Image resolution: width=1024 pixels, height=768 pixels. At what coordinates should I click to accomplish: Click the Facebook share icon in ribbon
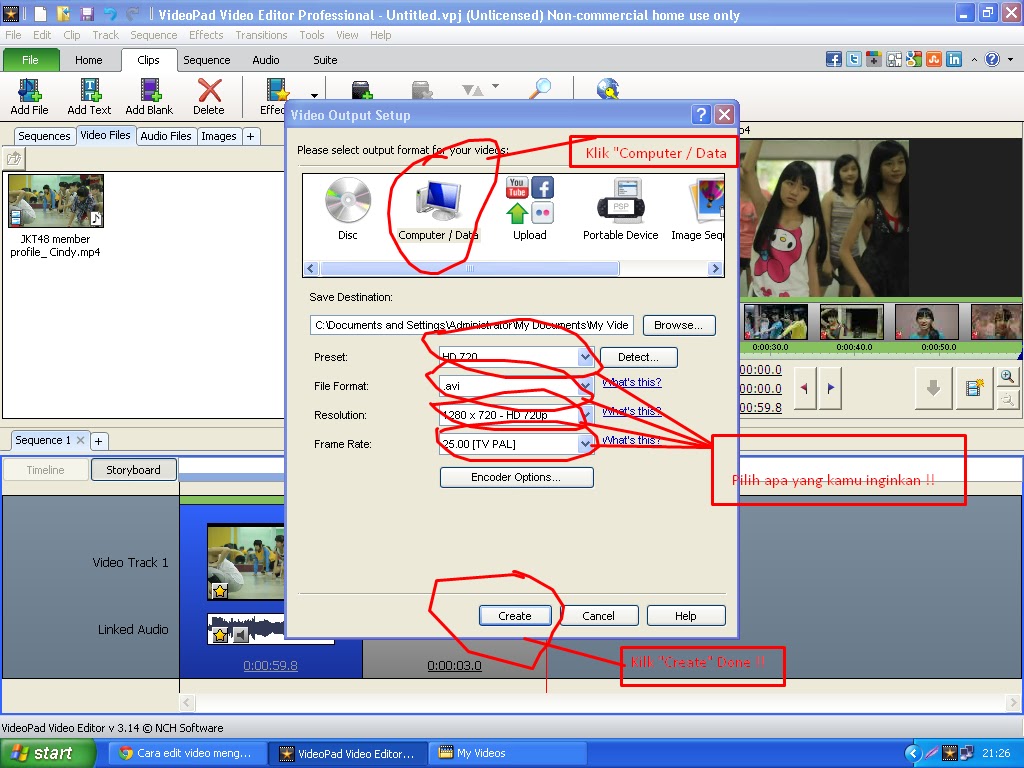click(833, 59)
